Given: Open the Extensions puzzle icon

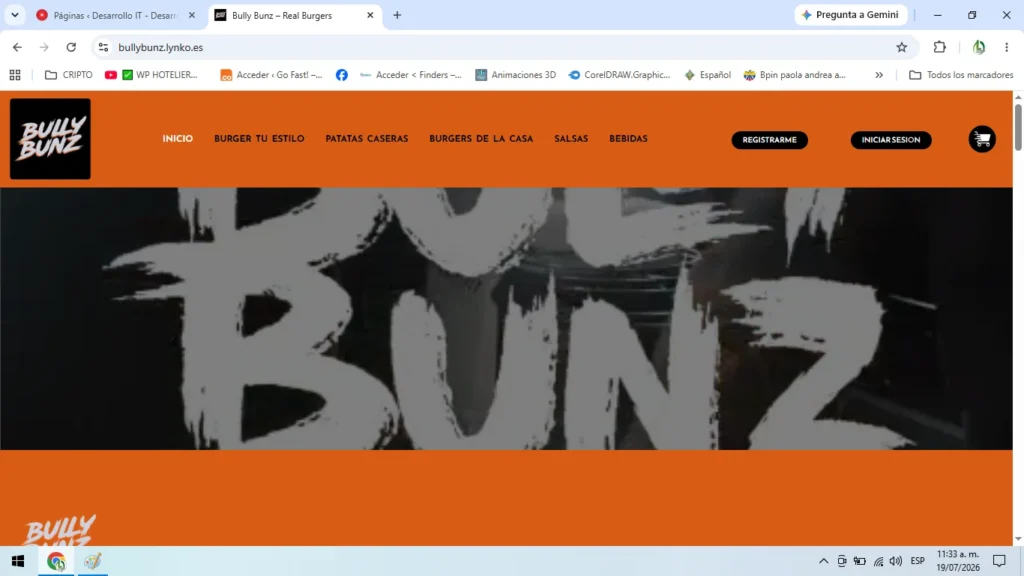Looking at the screenshot, I should 939,47.
